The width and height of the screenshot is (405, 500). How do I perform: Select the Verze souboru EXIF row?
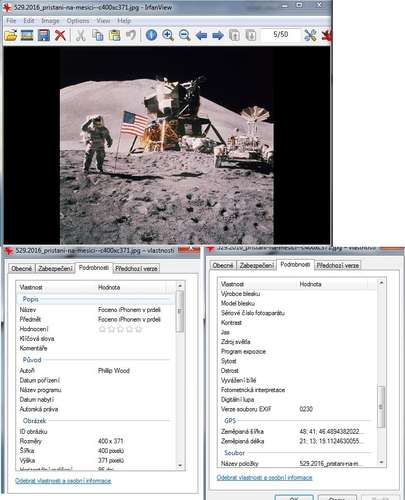(x=297, y=409)
